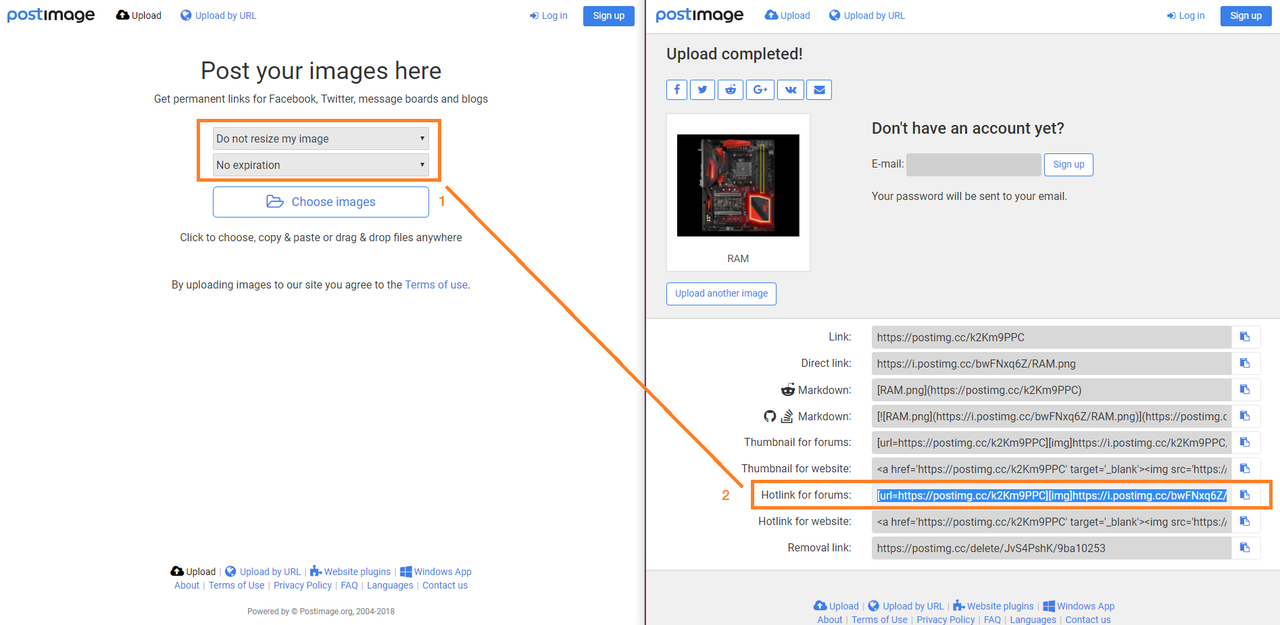Select the Removal link field
Screen dimensions: 1280x625
pyautogui.click(x=1052, y=548)
